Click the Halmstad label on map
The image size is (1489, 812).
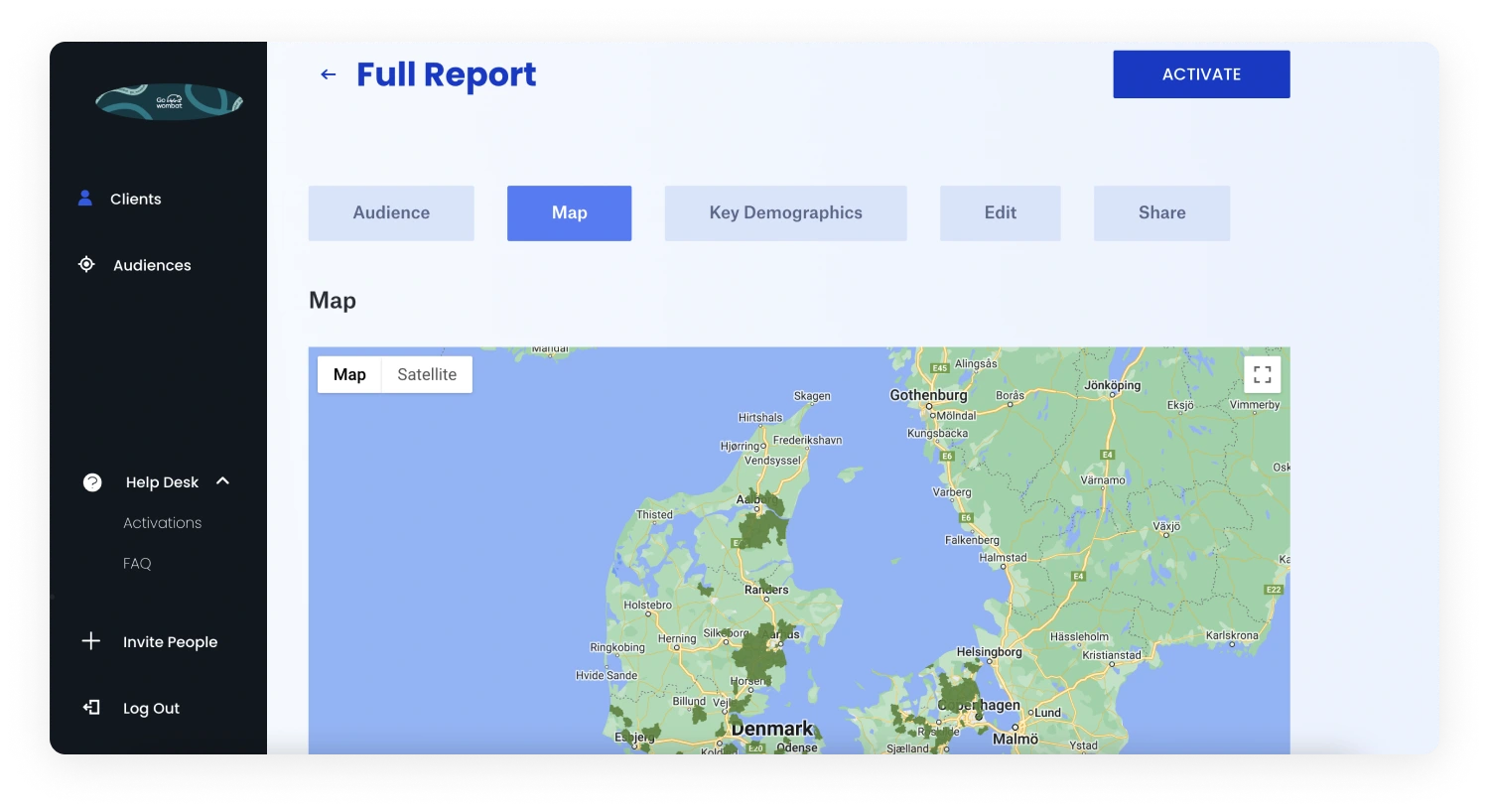coord(1003,558)
